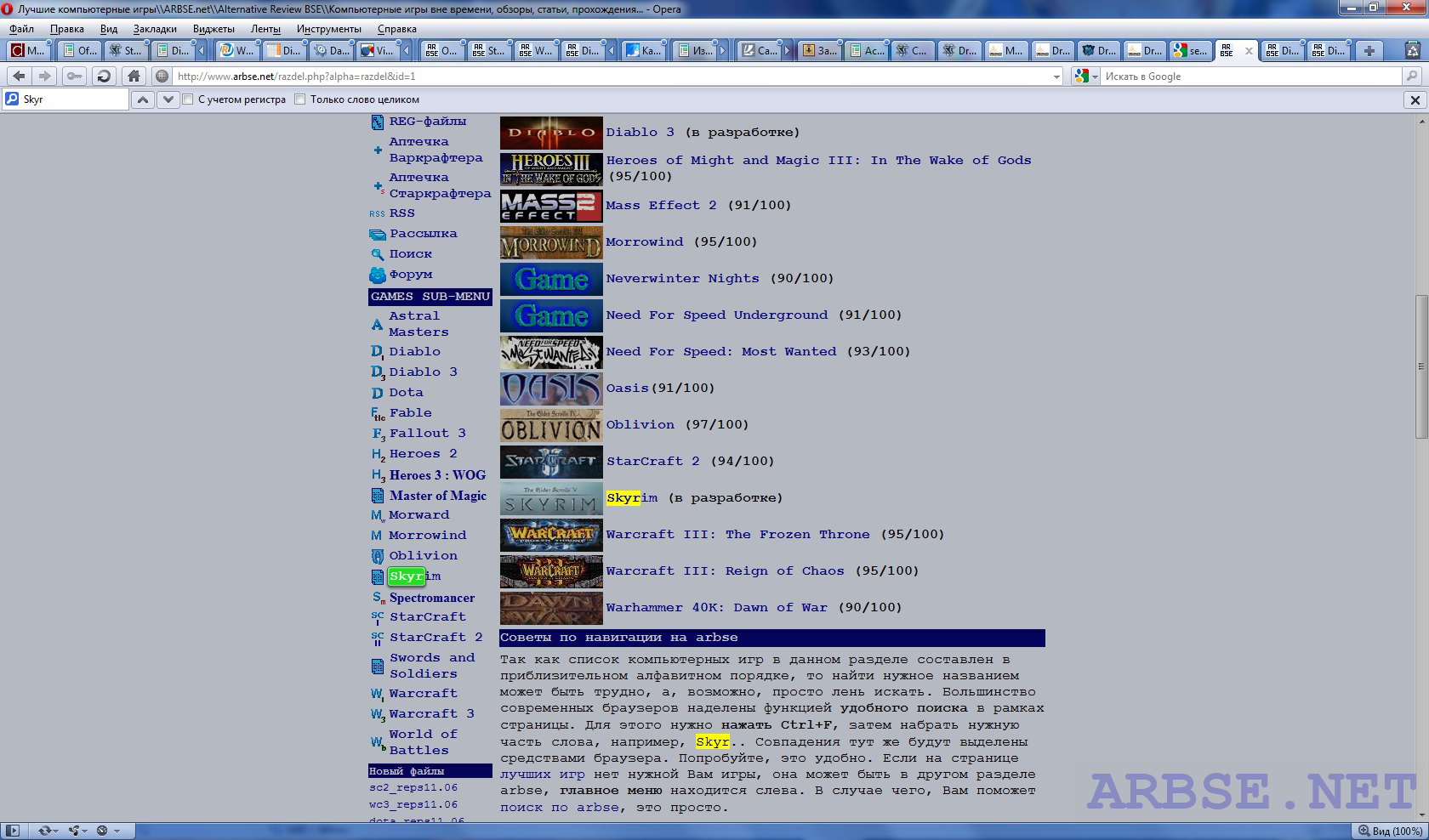
Task: Click the forum icon beside Форум
Action: 378,275
